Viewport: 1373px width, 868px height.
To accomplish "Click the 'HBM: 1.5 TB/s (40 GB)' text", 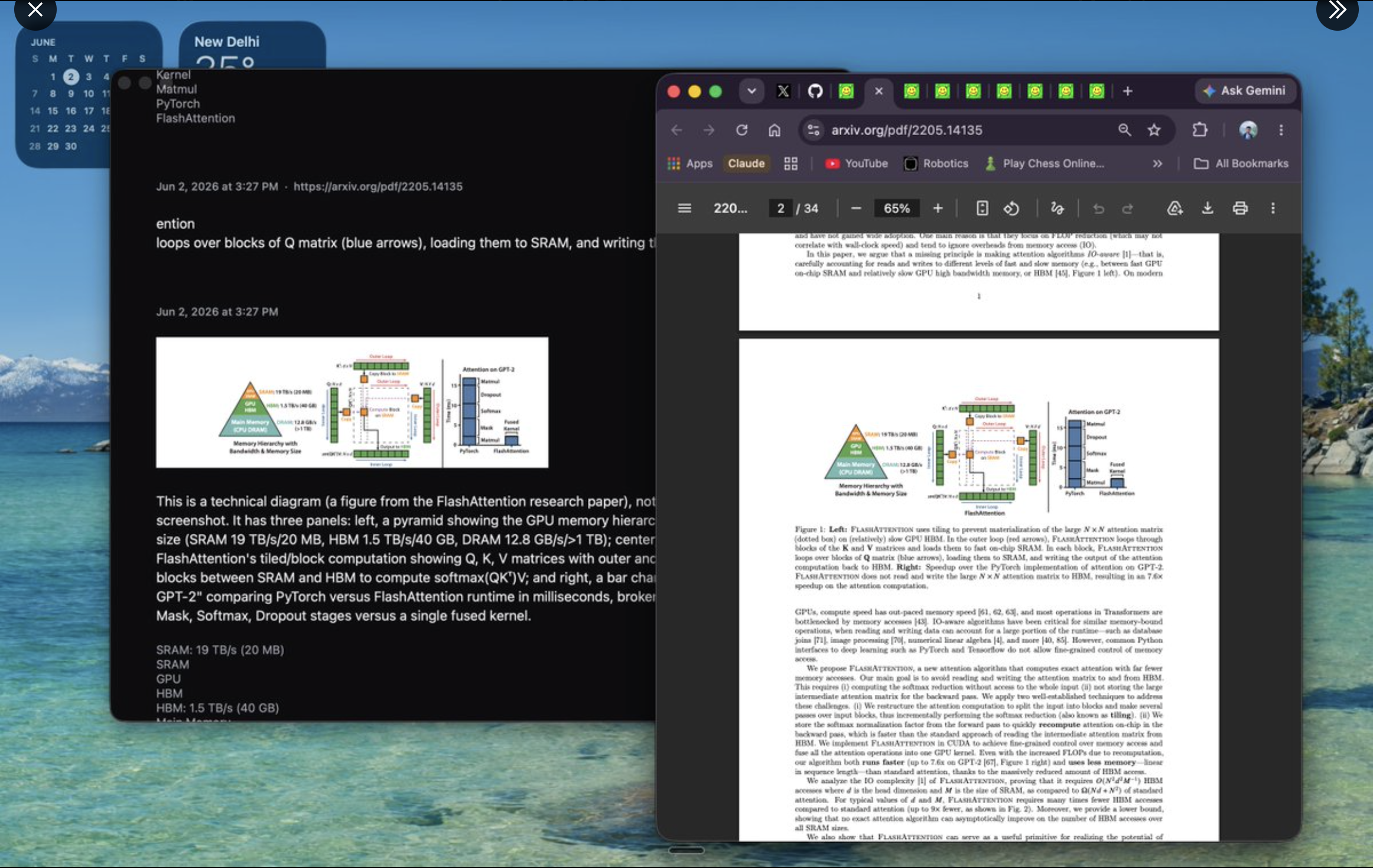I will (x=217, y=707).
